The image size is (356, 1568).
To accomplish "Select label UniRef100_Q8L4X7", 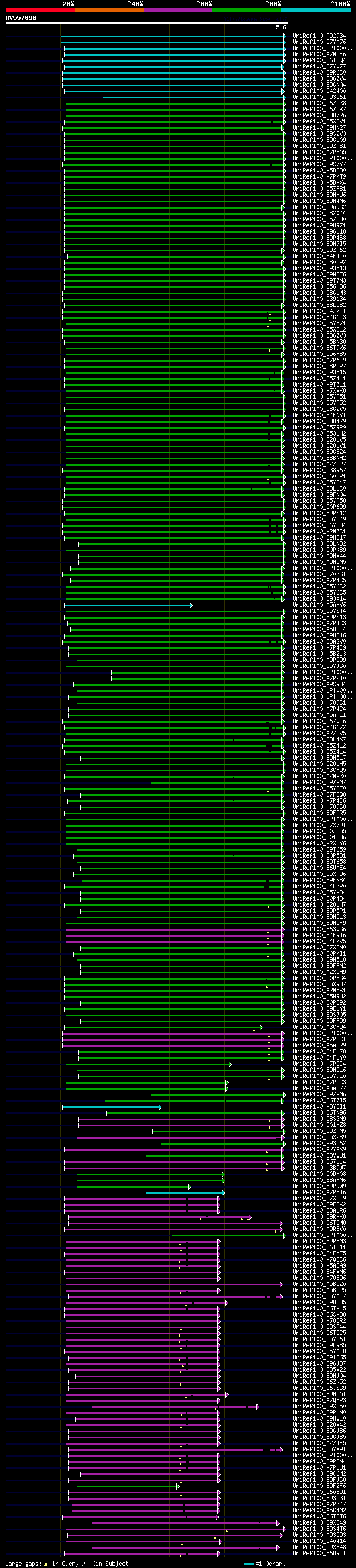I will [319, 740].
